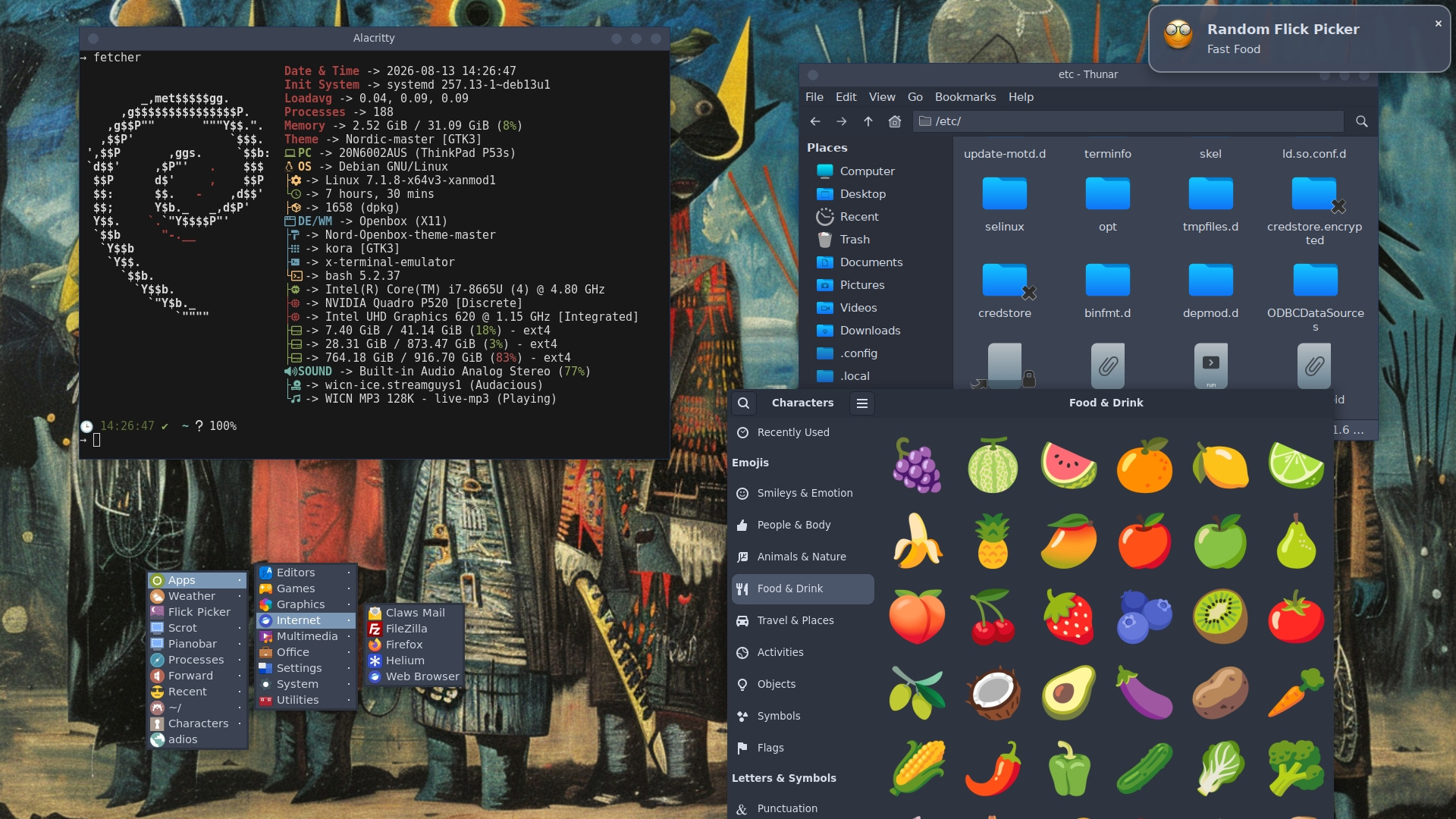Expand the Settings submenu
Viewport: 1456px width, 819px height.
point(306,668)
